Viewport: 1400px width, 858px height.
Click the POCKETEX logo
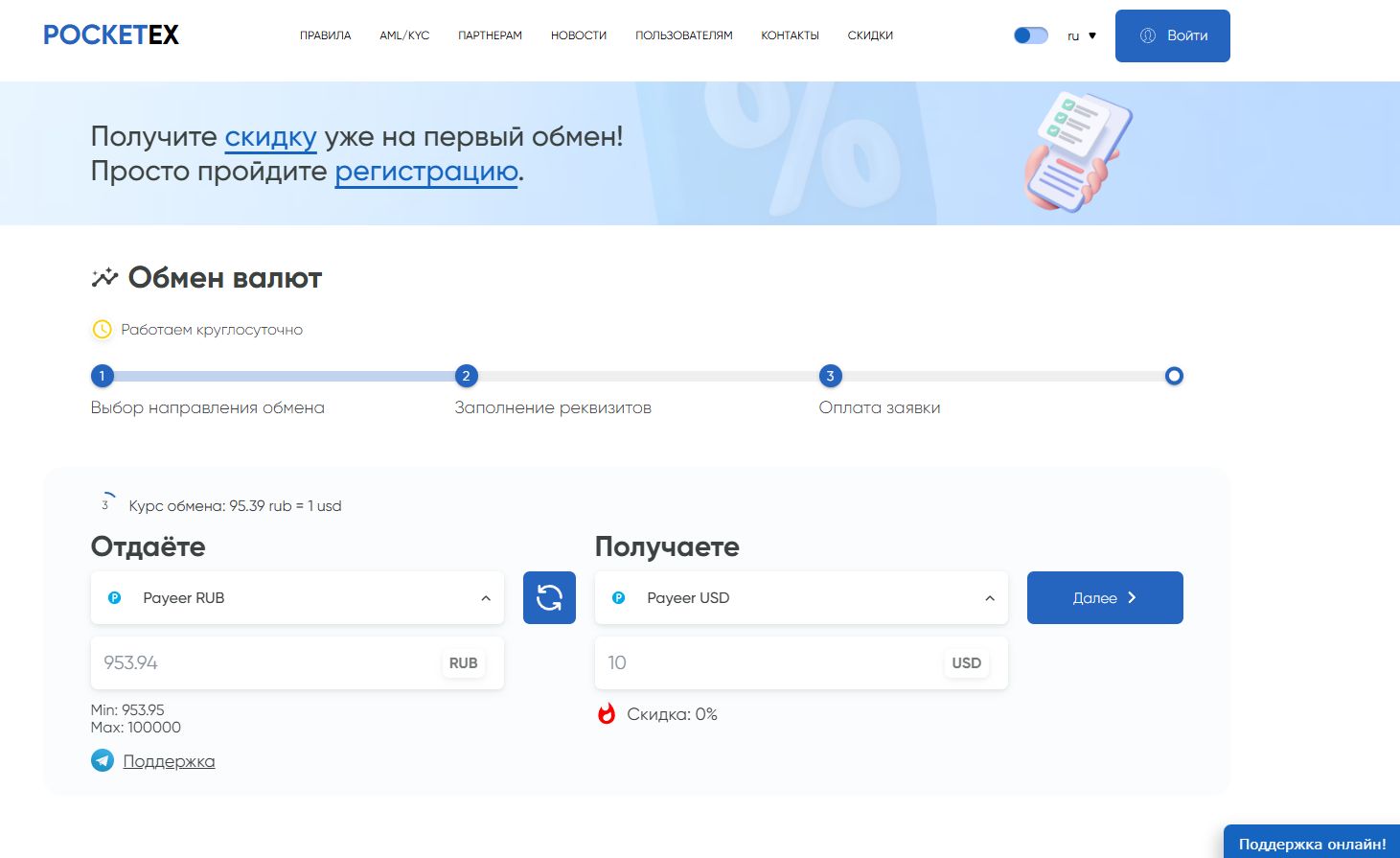pyautogui.click(x=109, y=34)
